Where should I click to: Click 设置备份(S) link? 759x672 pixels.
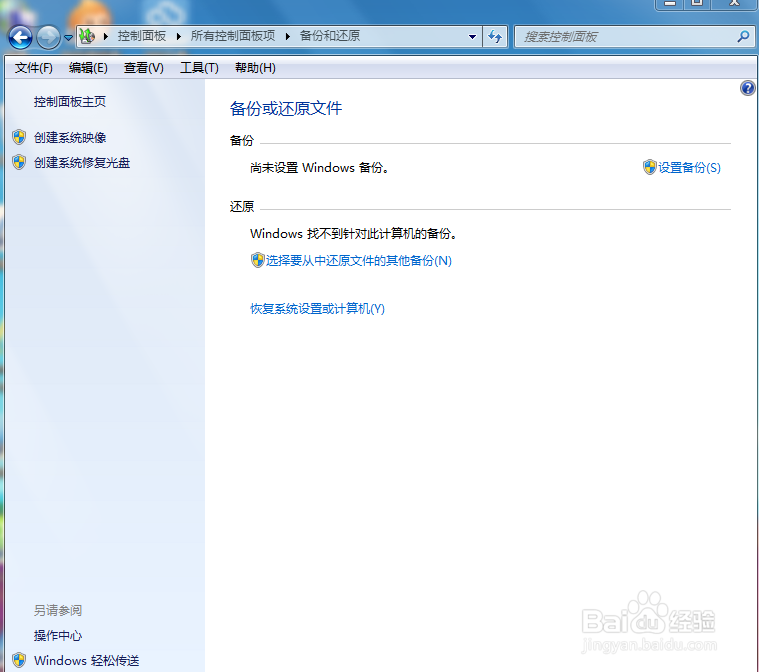(689, 168)
